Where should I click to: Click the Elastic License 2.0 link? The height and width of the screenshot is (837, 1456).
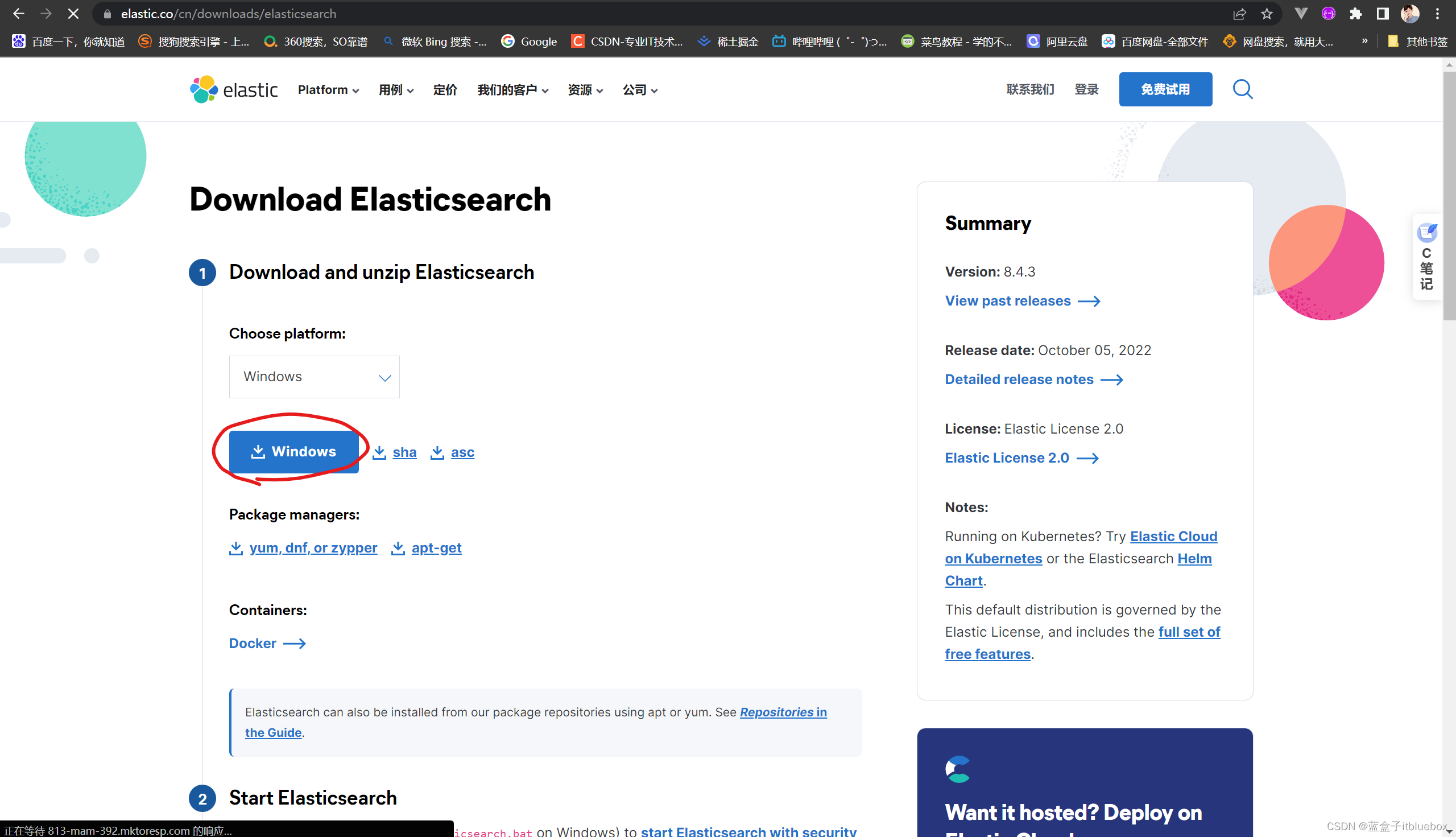point(1007,457)
